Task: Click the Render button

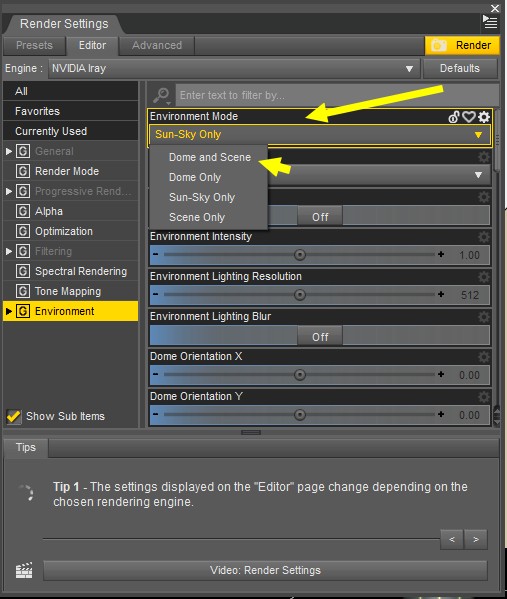Action: (x=462, y=45)
